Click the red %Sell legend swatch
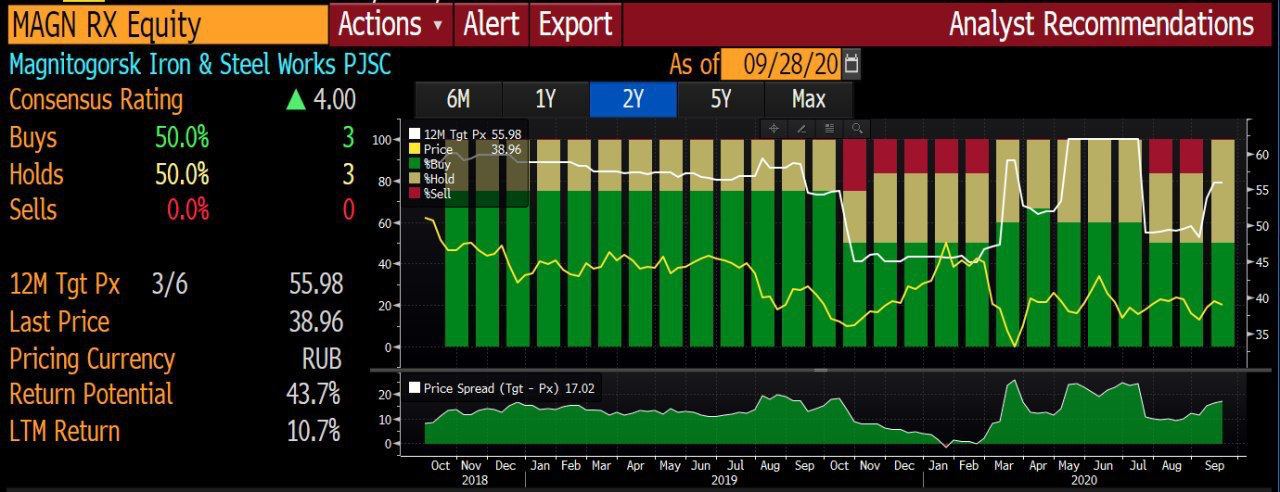Image resolution: width=1280 pixels, height=492 pixels. pos(415,193)
